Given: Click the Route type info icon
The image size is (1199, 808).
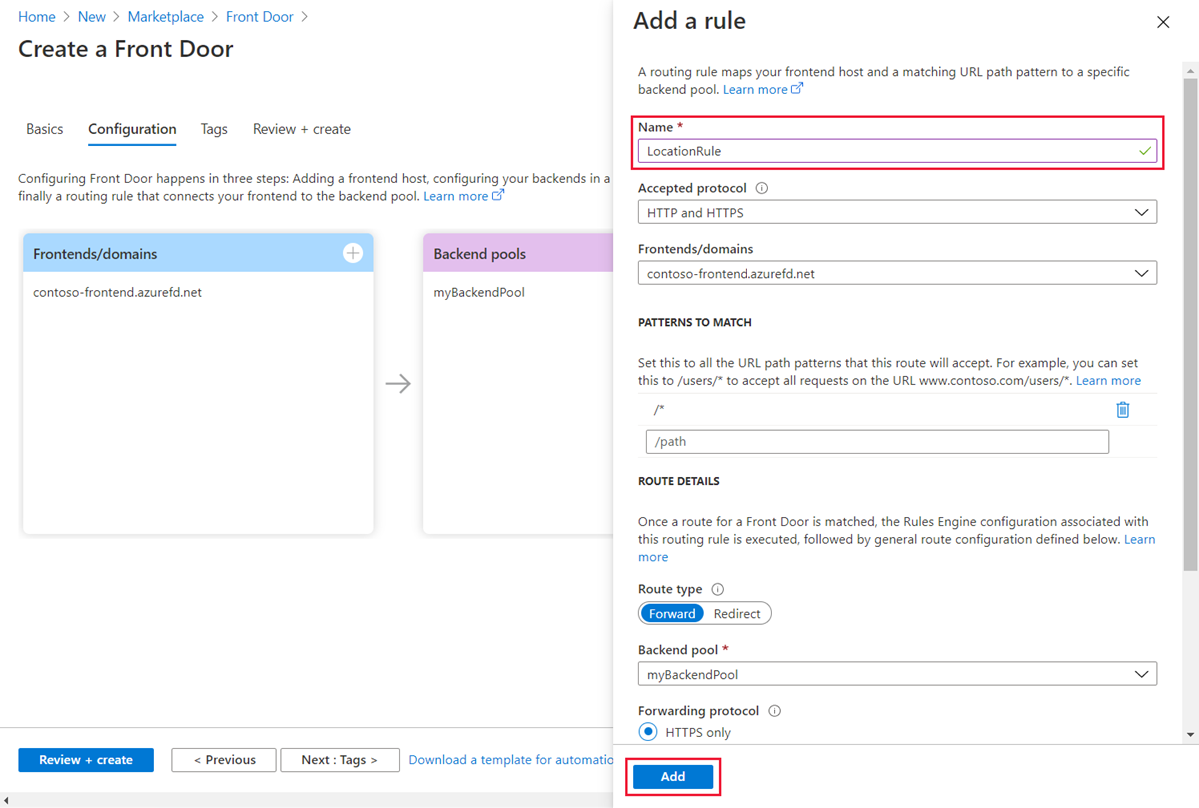Looking at the screenshot, I should [717, 590].
